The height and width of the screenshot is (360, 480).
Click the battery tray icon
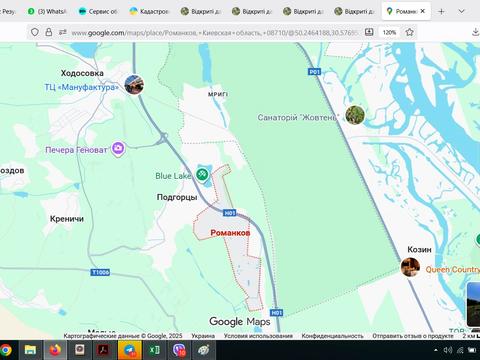click(x=472, y=350)
